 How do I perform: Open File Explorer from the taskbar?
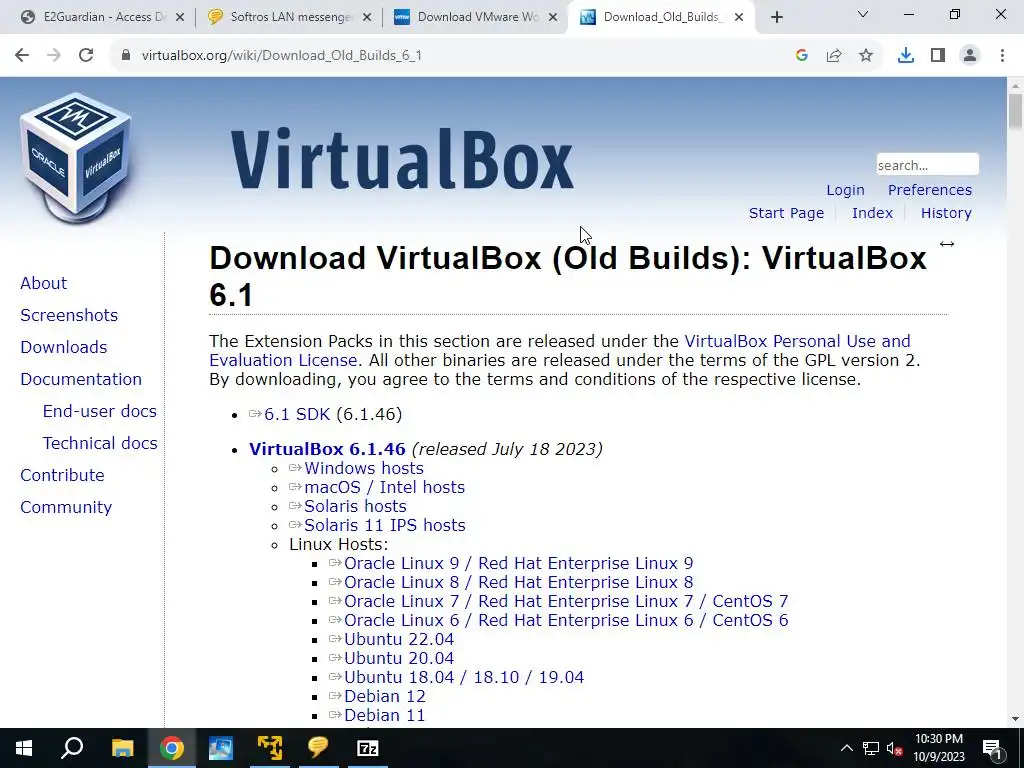[122, 748]
